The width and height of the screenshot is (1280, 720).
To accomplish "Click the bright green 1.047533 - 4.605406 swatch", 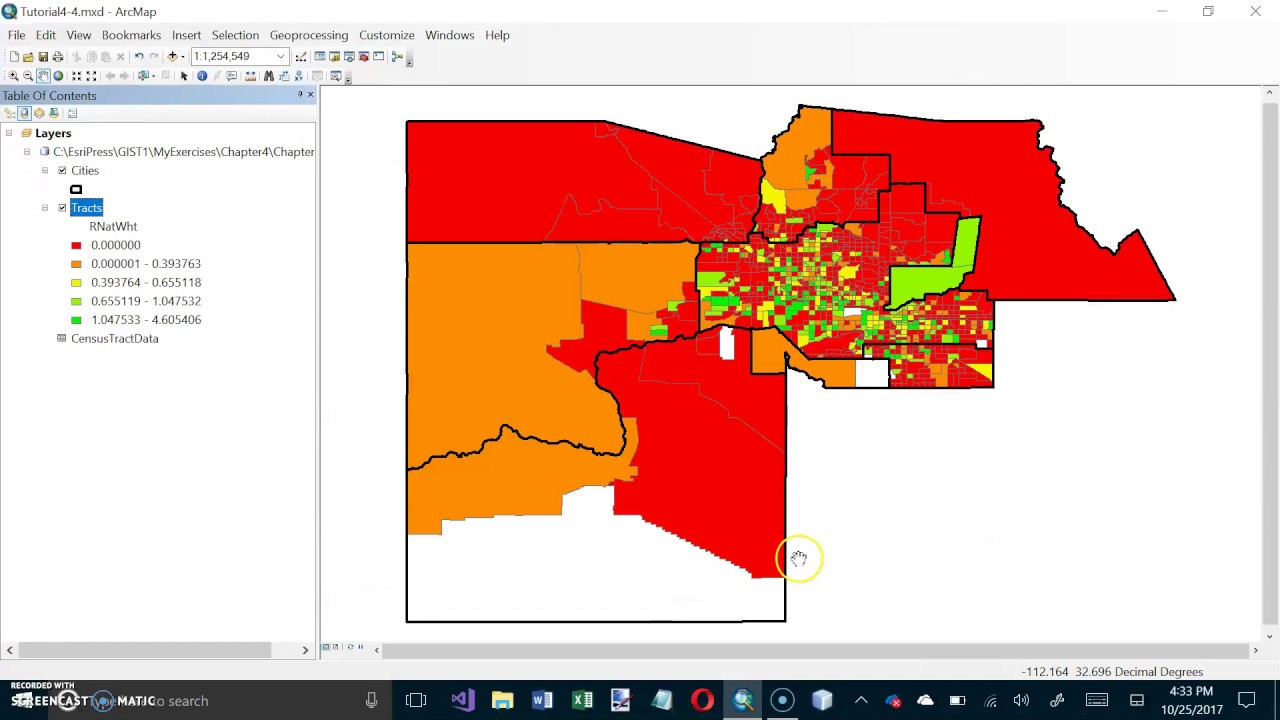I will click(76, 320).
